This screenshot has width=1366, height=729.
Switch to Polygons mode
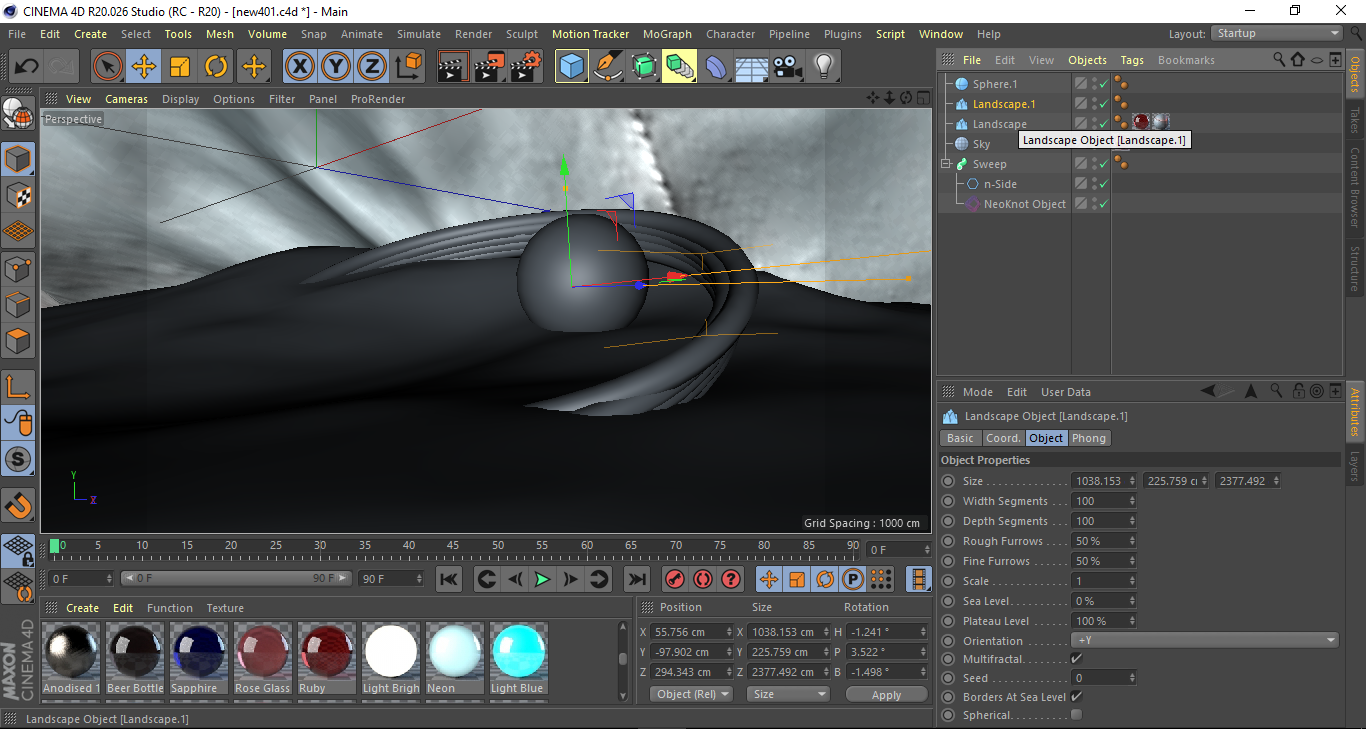click(x=19, y=340)
